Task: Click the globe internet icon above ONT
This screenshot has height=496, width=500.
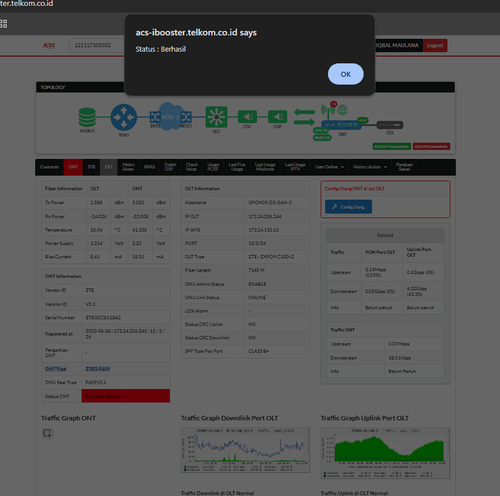Action: click(342, 110)
